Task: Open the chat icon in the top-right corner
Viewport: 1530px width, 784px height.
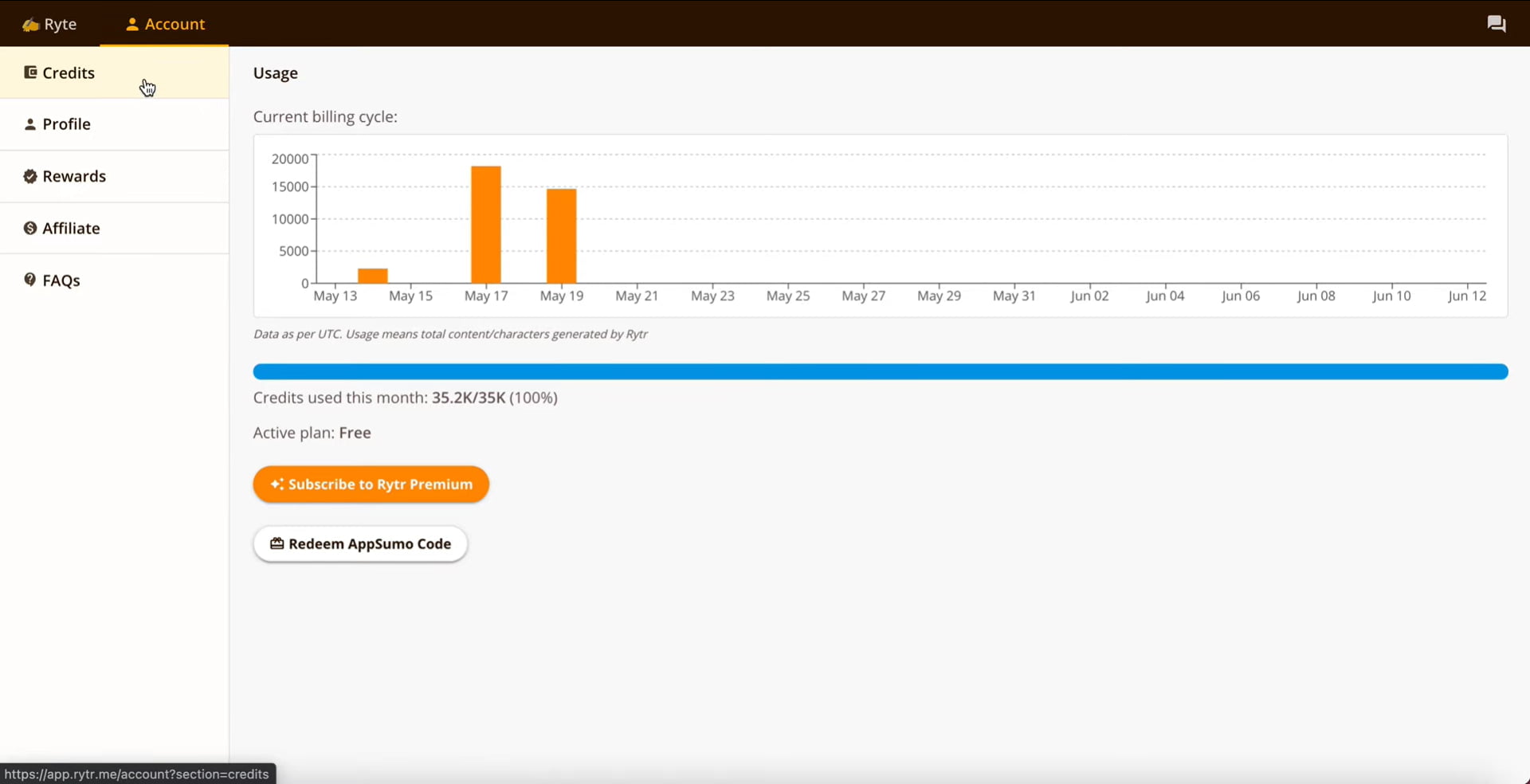Action: [1496, 24]
